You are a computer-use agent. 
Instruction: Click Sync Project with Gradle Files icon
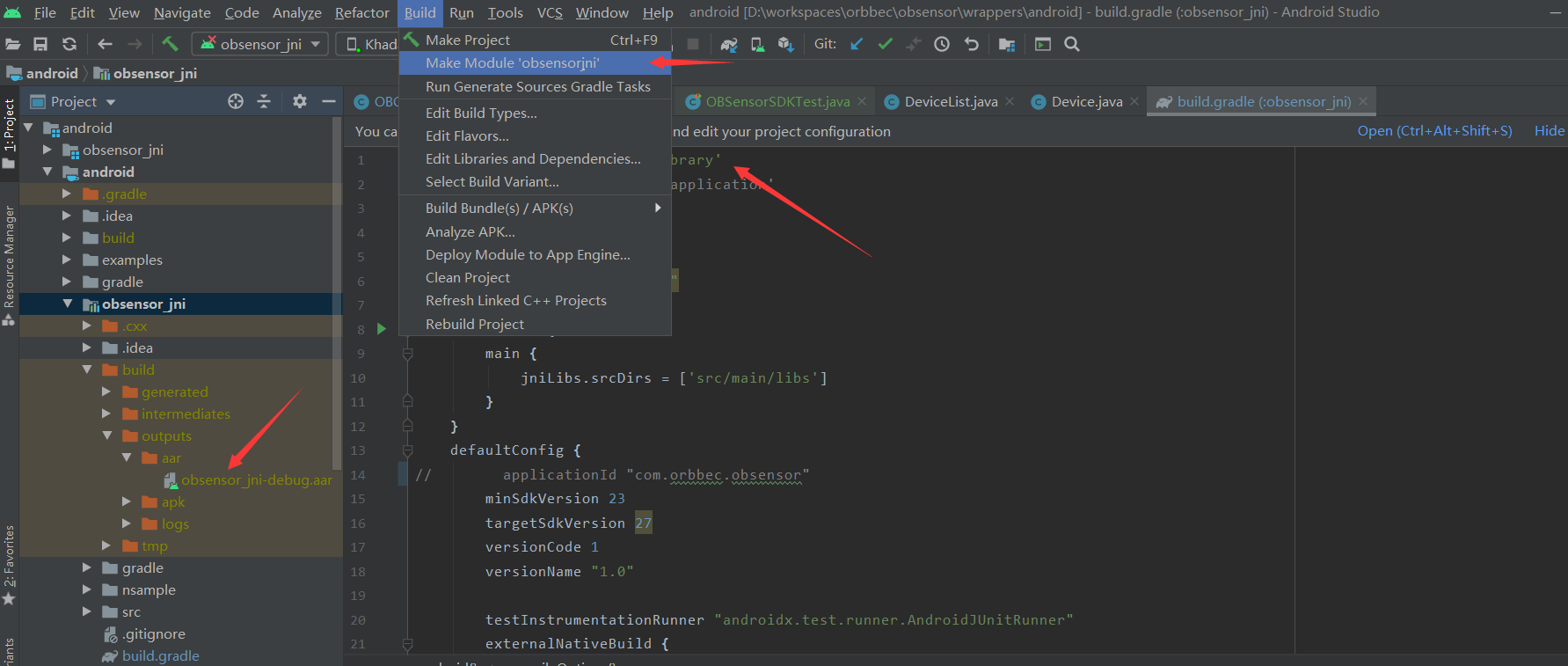tap(729, 44)
